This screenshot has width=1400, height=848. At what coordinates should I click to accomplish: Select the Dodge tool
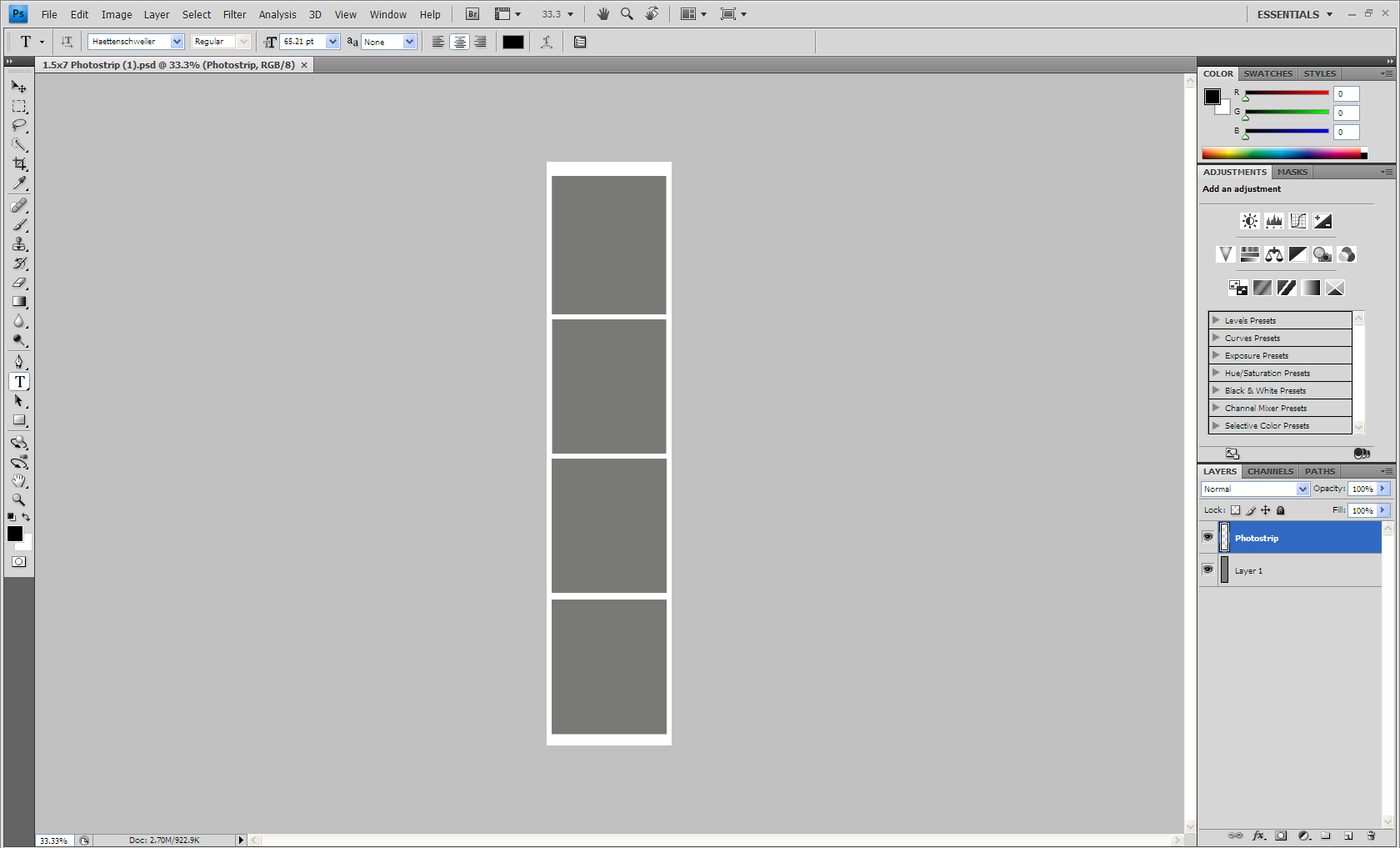tap(19, 340)
